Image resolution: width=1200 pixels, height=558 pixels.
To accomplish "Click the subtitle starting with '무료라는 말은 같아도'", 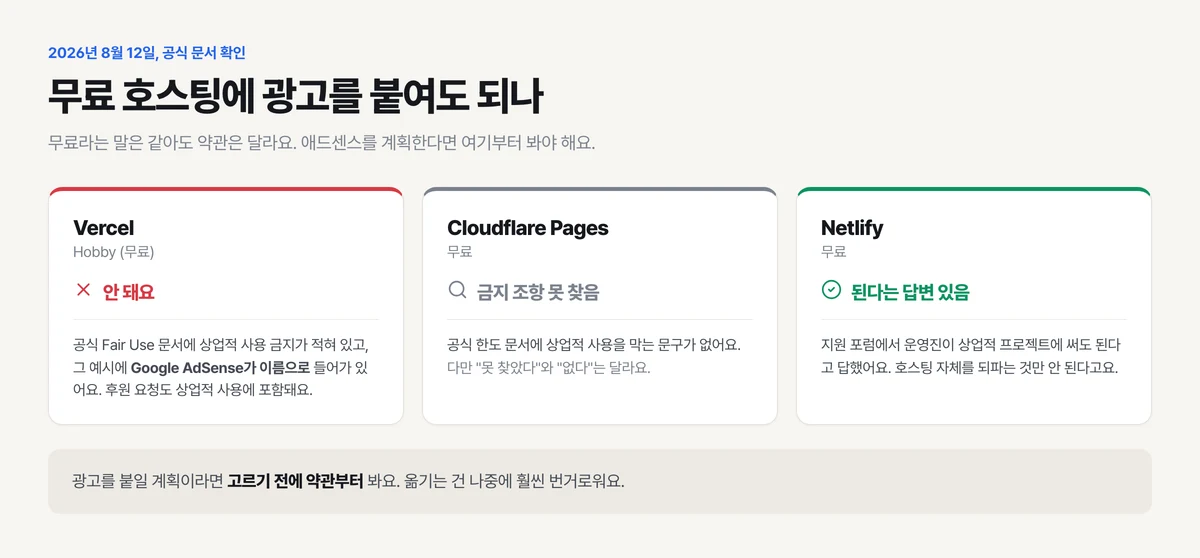I will click(x=321, y=142).
